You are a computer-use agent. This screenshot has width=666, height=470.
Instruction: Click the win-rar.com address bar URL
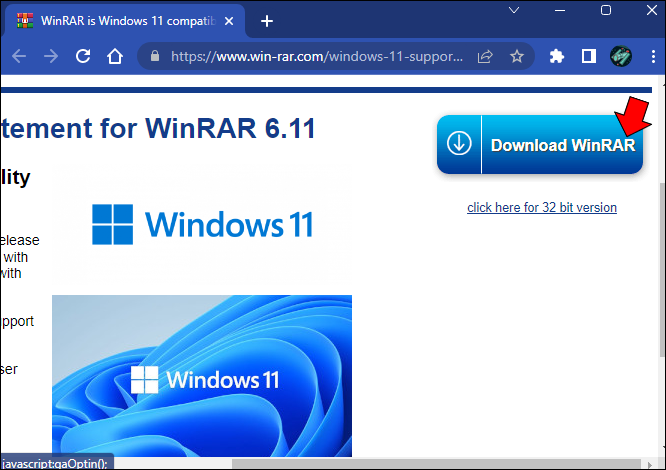coord(317,56)
